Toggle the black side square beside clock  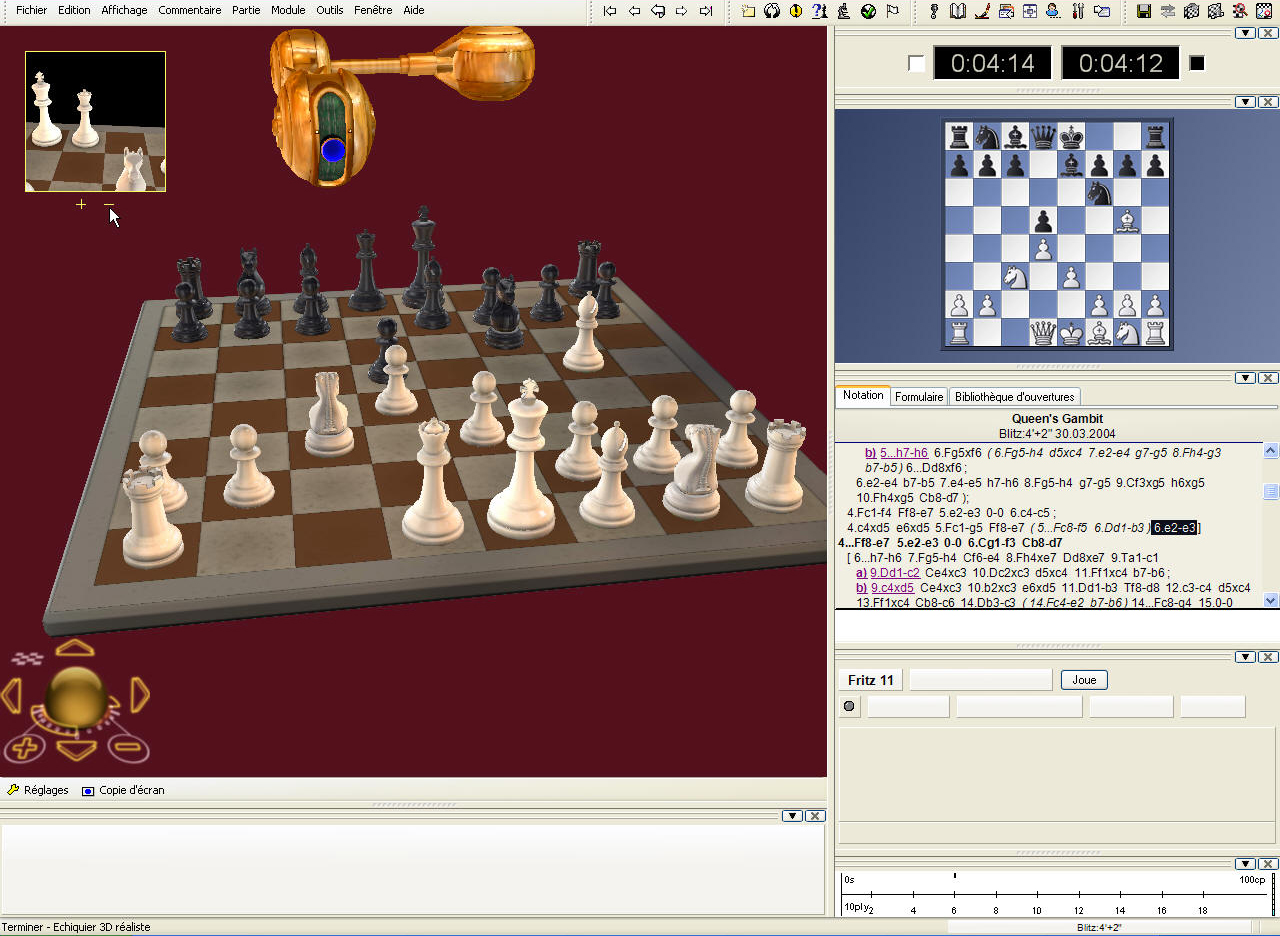click(x=1197, y=64)
